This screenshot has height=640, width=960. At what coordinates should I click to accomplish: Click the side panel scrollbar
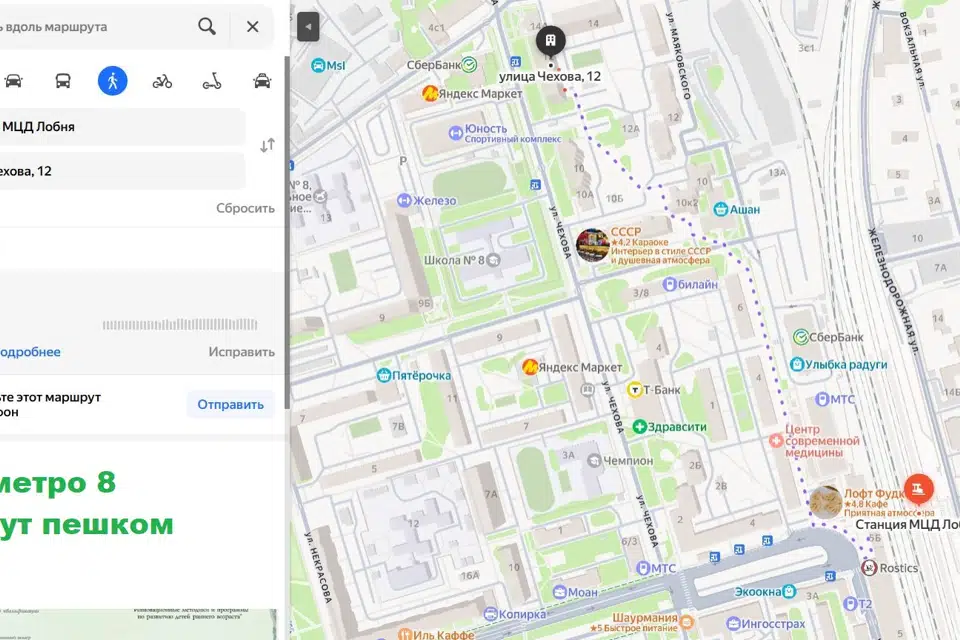(x=287, y=234)
